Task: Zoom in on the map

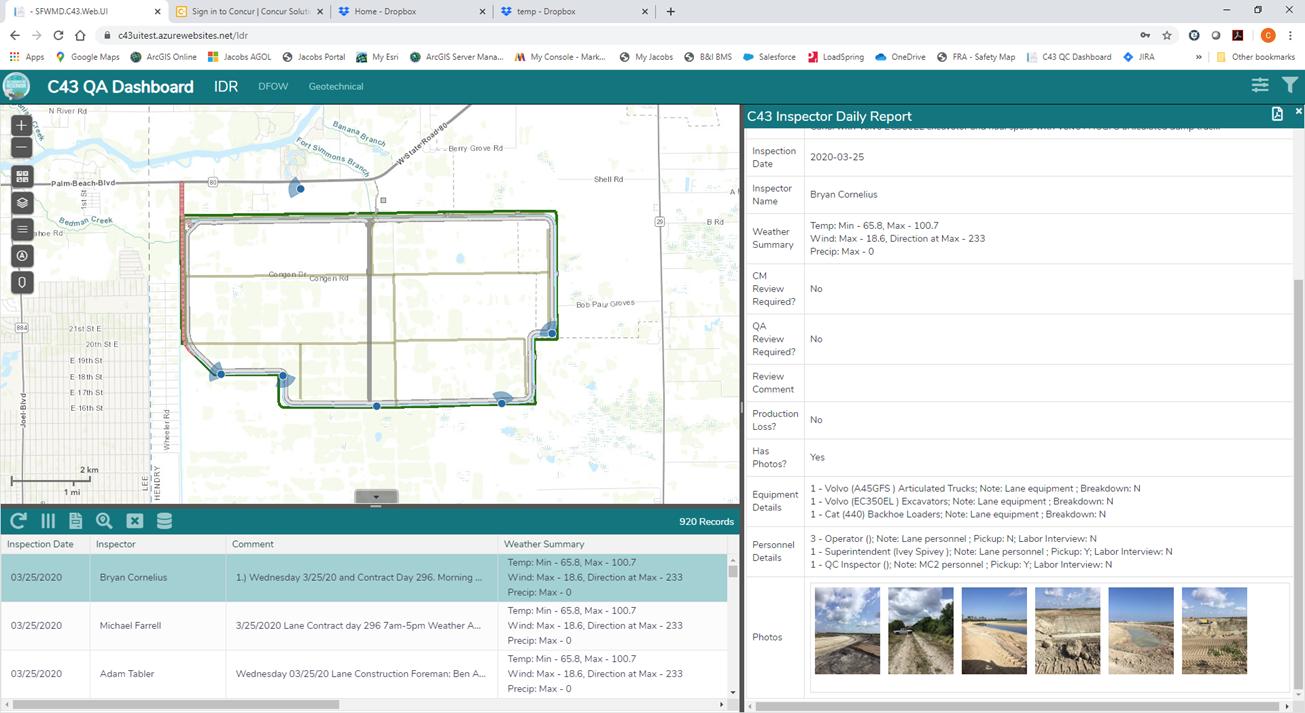Action: [22, 126]
